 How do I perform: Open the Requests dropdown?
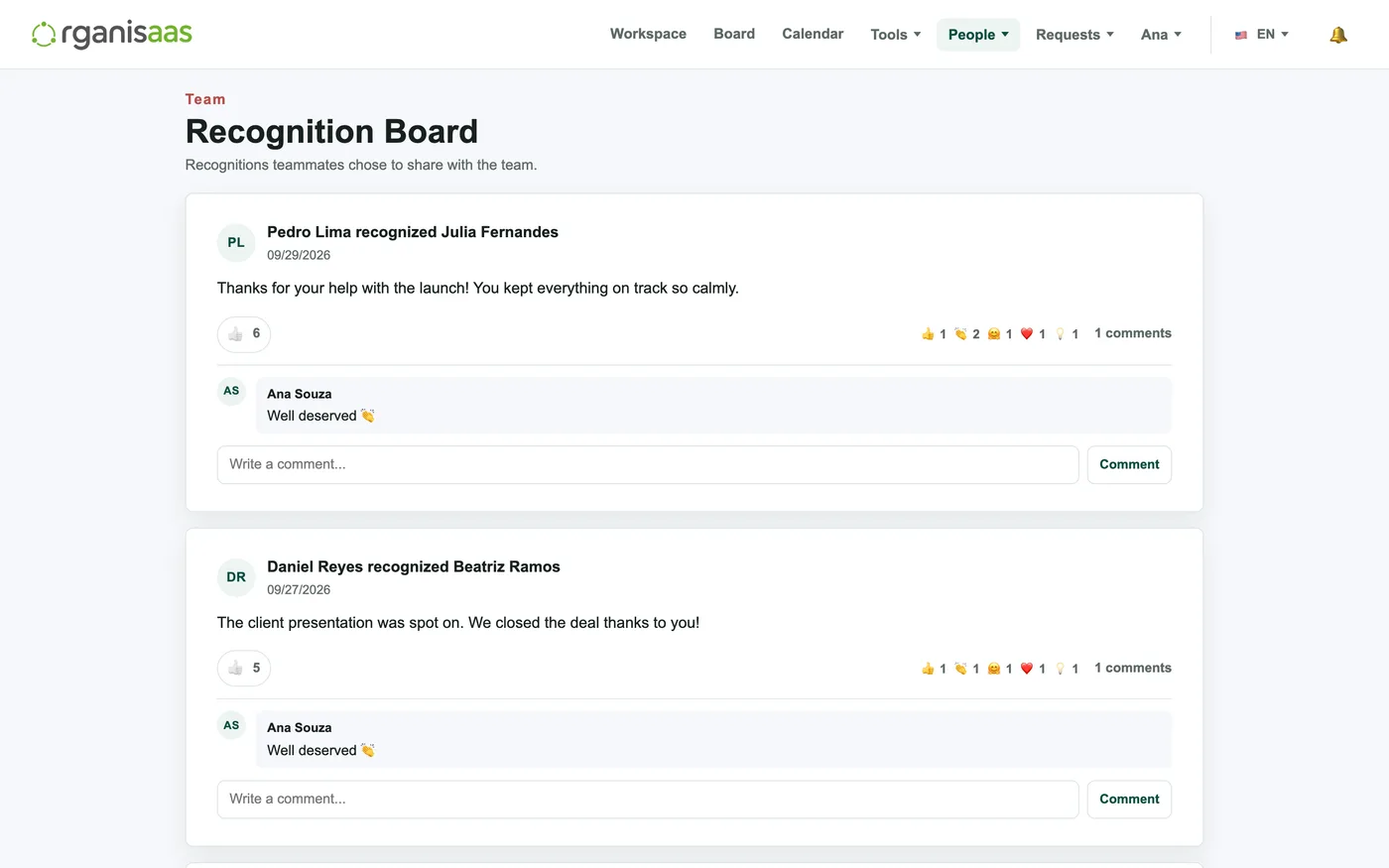pos(1074,35)
